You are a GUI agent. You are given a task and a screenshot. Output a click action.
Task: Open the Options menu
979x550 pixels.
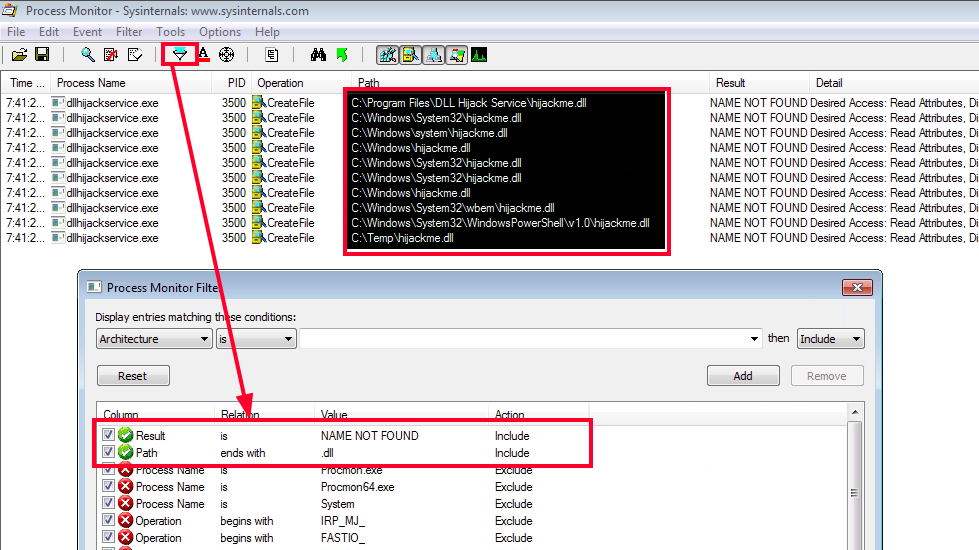pos(220,32)
